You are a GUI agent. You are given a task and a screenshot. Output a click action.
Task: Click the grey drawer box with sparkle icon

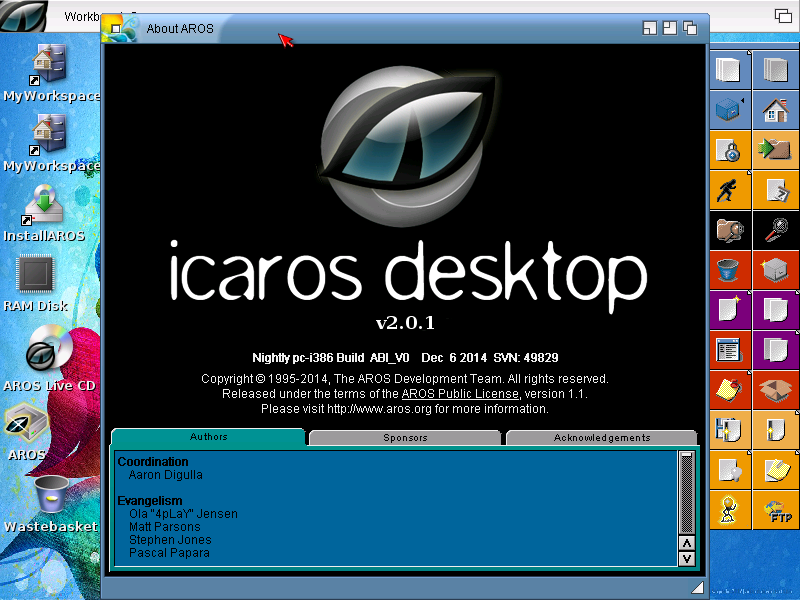(775, 269)
